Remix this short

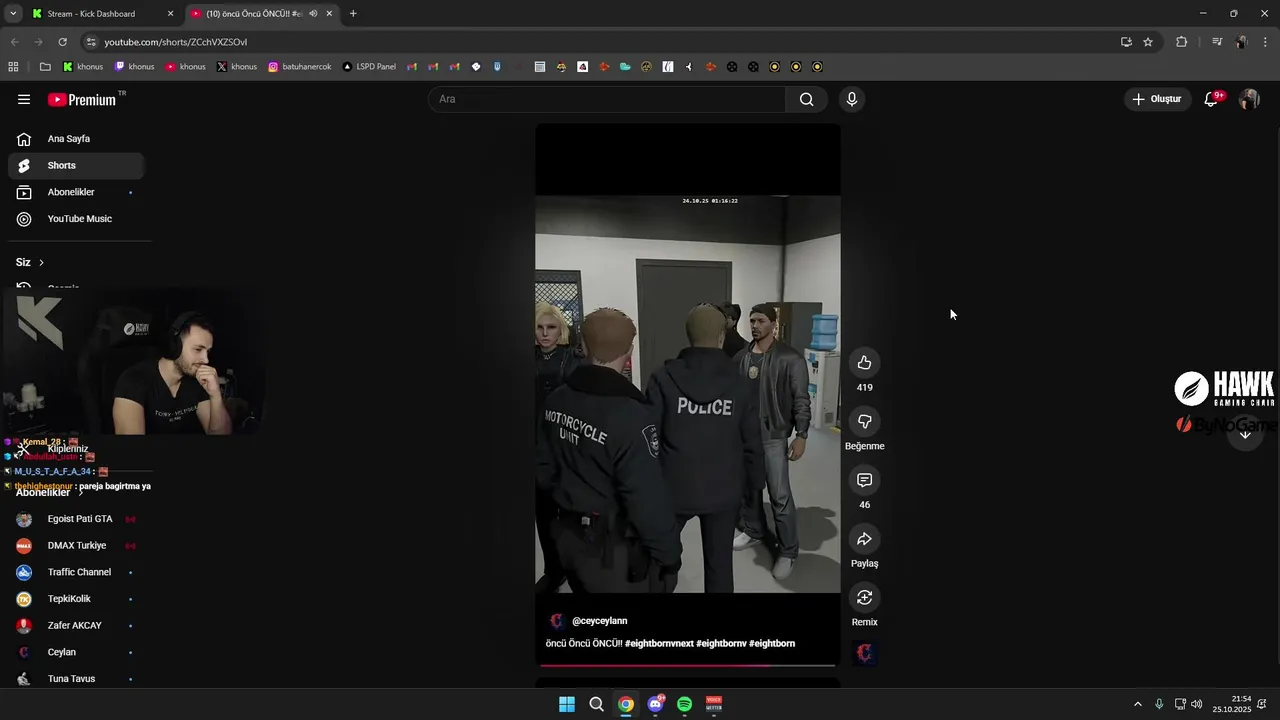864,598
